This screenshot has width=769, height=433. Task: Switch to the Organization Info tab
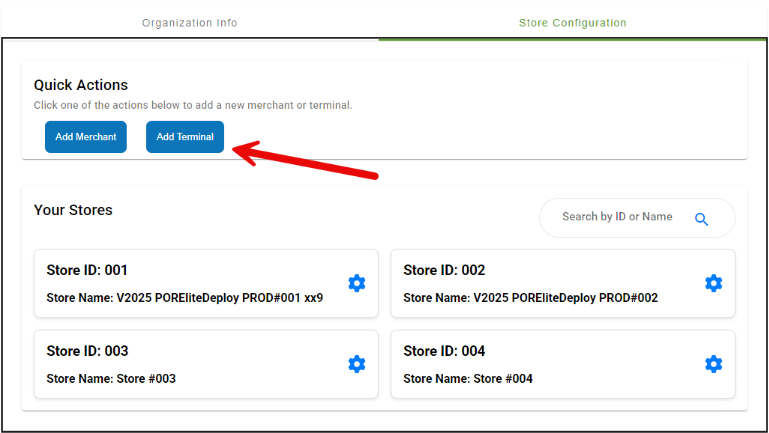[x=190, y=22]
